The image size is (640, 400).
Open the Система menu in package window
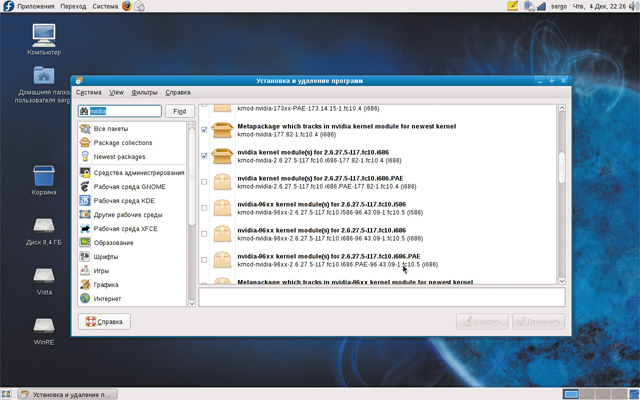click(89, 92)
